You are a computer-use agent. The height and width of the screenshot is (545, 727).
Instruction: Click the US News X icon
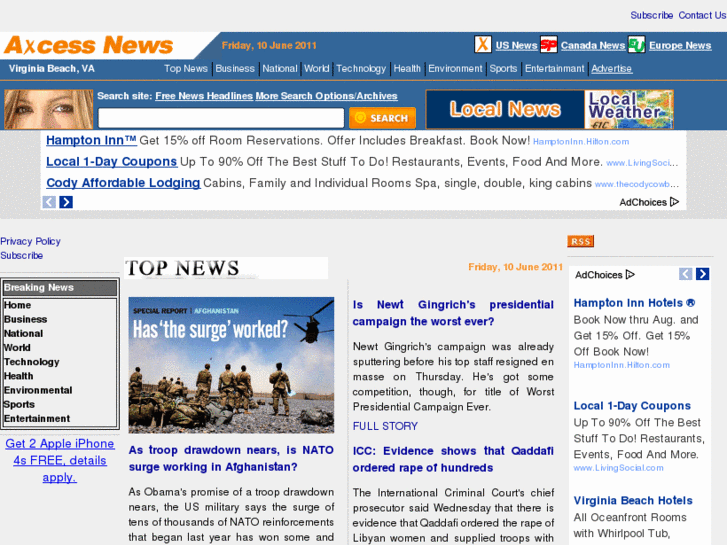[x=483, y=45]
